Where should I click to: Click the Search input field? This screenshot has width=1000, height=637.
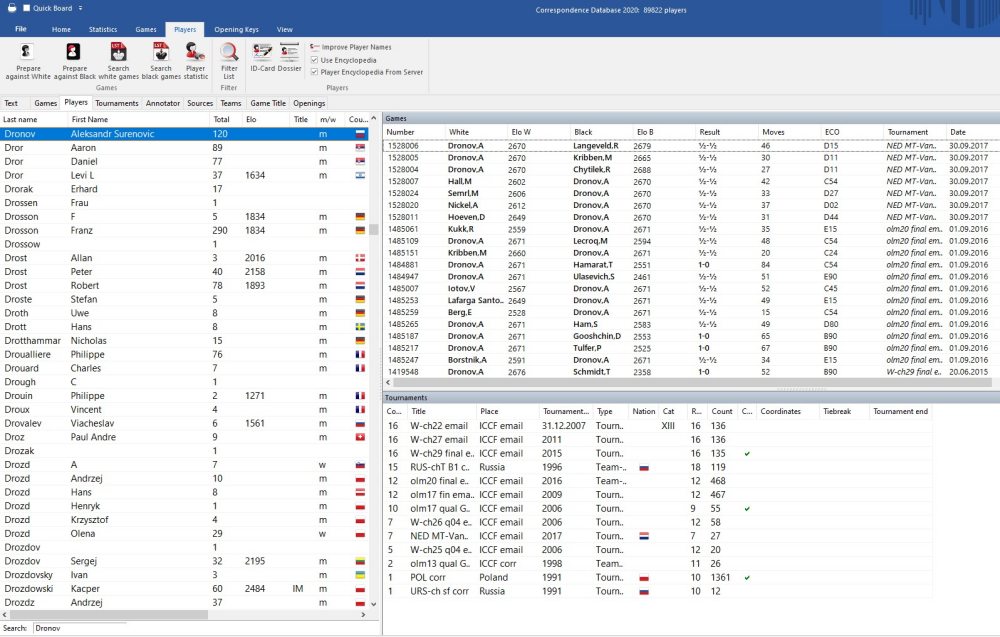tap(80, 628)
